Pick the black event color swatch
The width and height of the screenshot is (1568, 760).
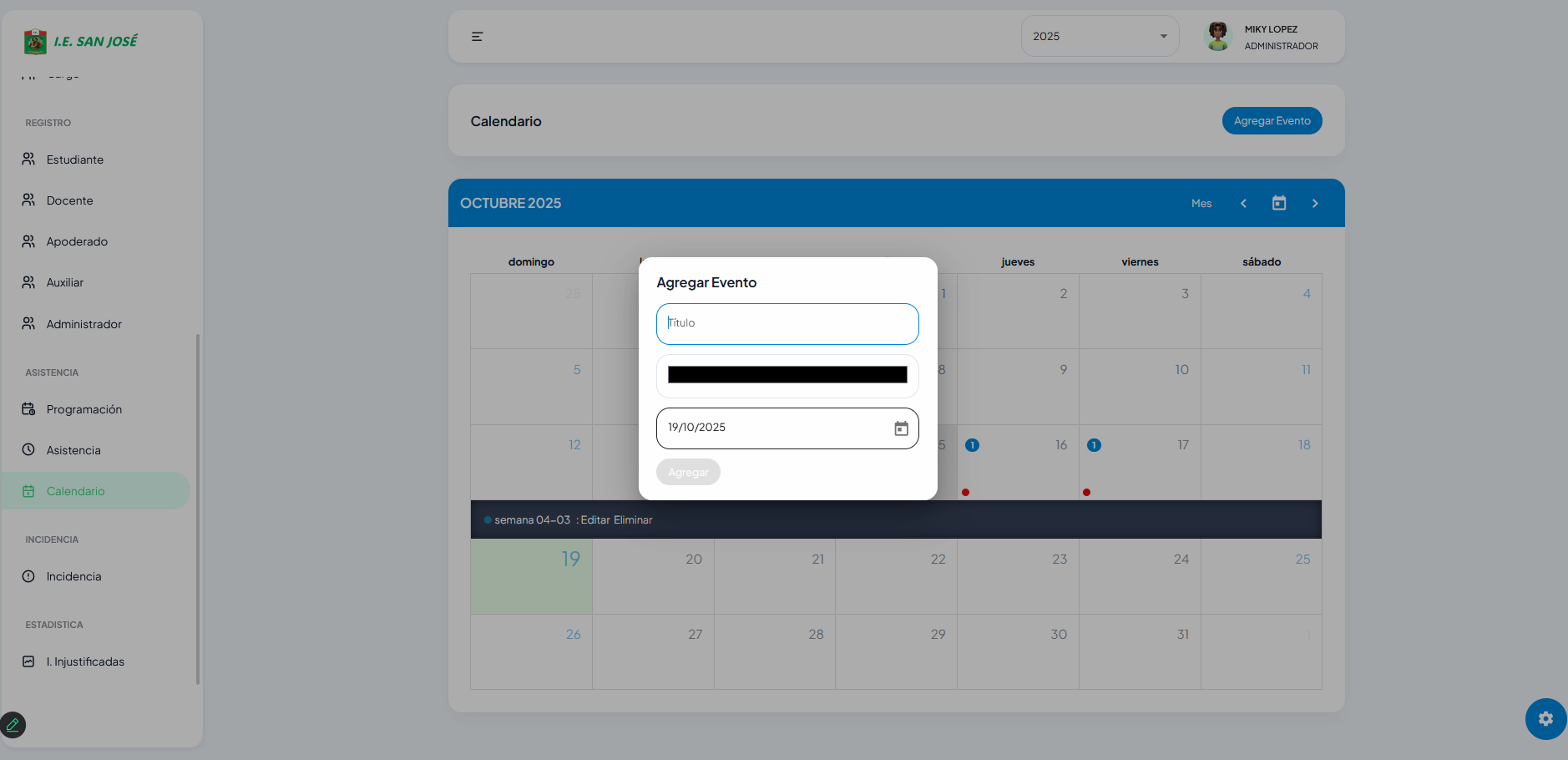coord(787,375)
